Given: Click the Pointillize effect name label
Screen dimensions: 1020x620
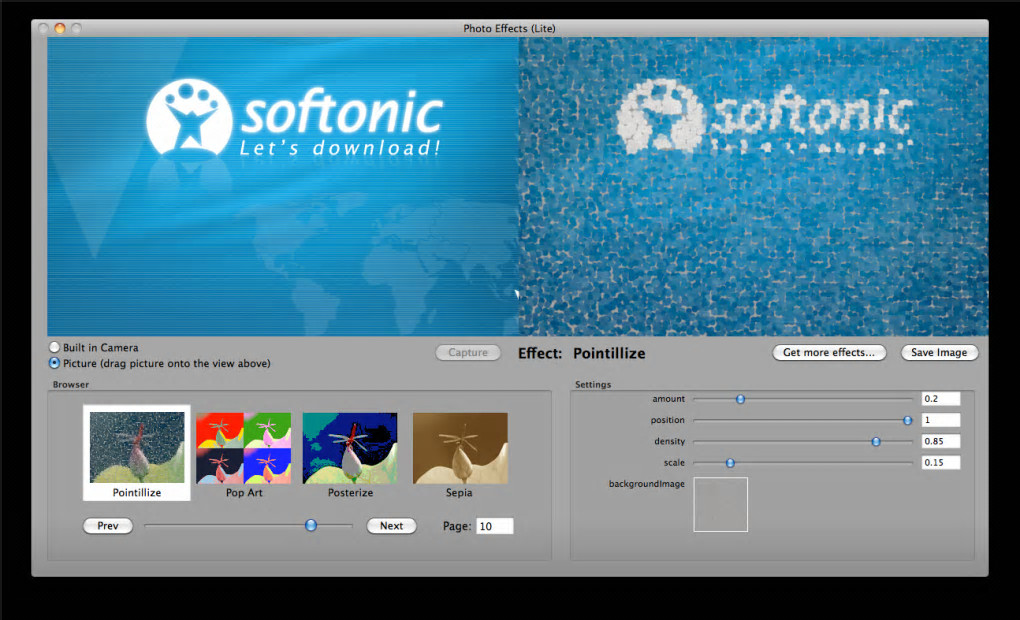Looking at the screenshot, I should [x=609, y=353].
